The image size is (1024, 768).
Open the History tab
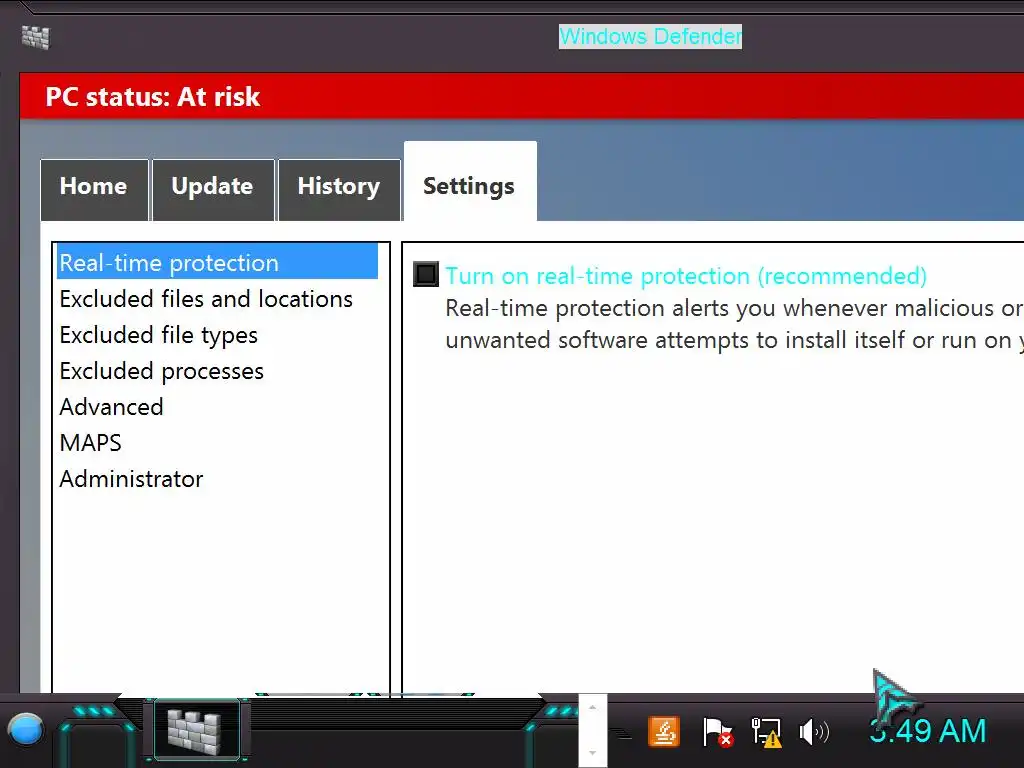[x=339, y=189]
